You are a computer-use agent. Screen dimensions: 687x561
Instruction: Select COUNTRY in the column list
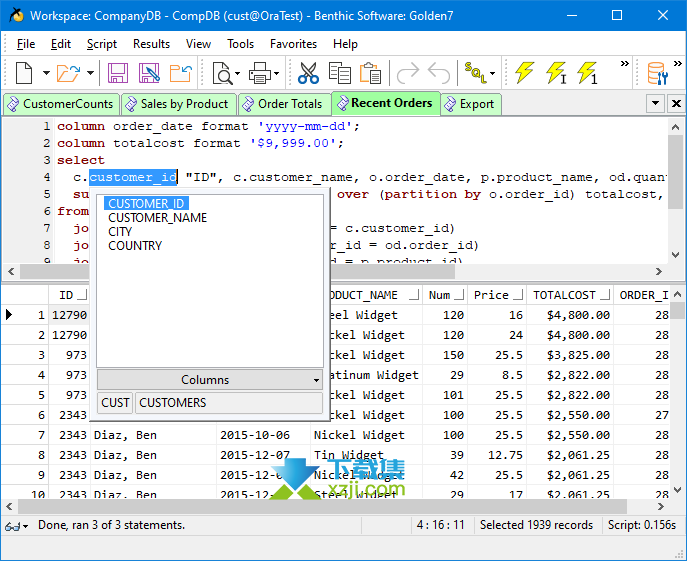135,246
